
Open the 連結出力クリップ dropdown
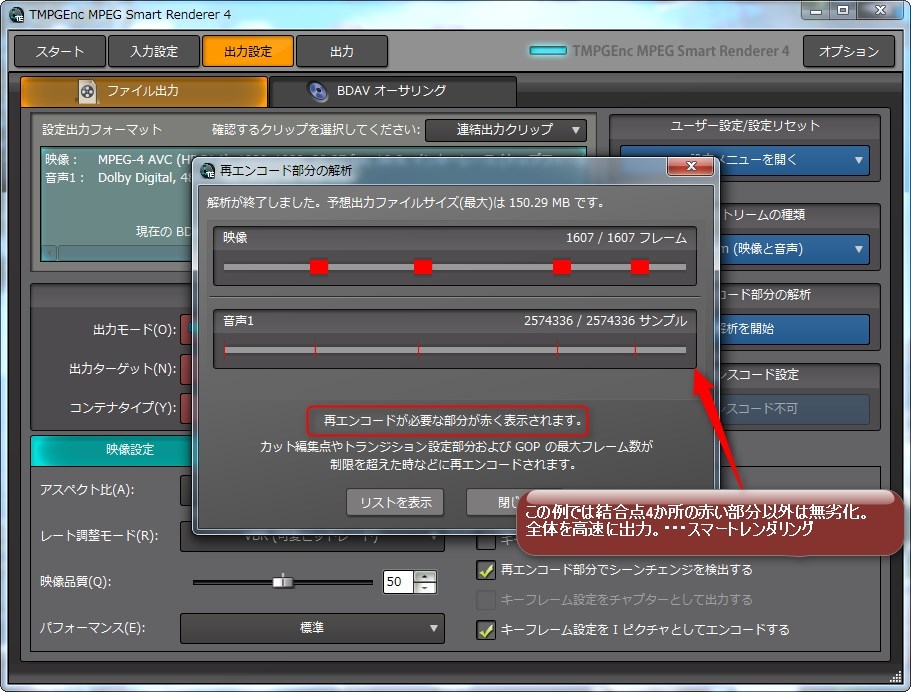tap(505, 130)
